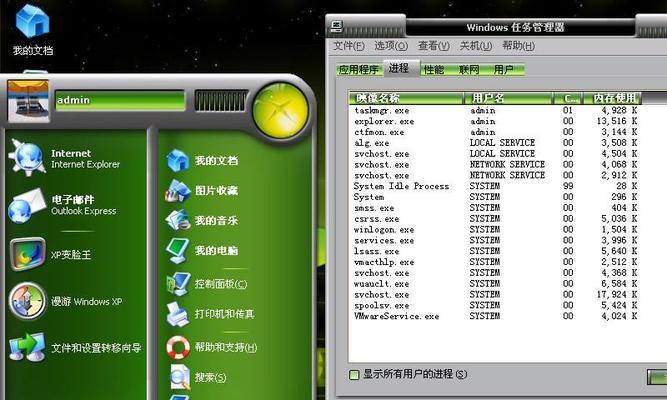
Task: Launch XP变脸王 program icon
Action: [x=27, y=254]
